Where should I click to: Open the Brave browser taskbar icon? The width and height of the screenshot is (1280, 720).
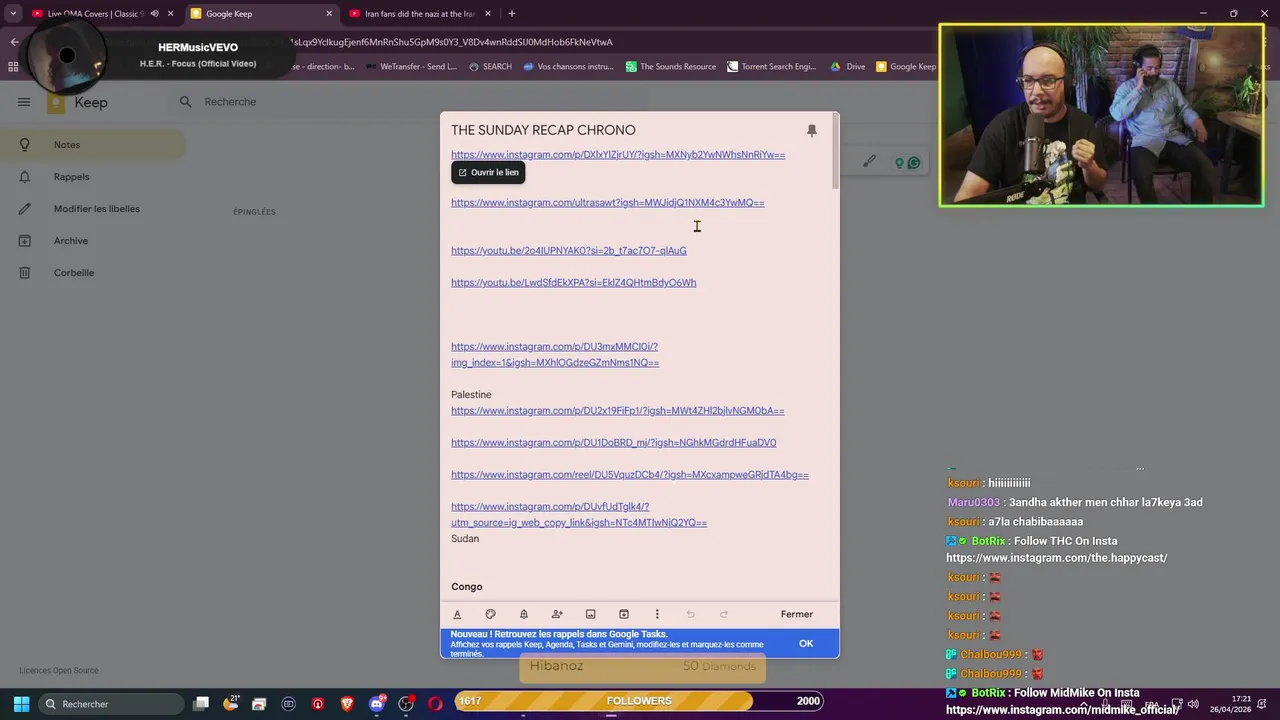click(347, 704)
